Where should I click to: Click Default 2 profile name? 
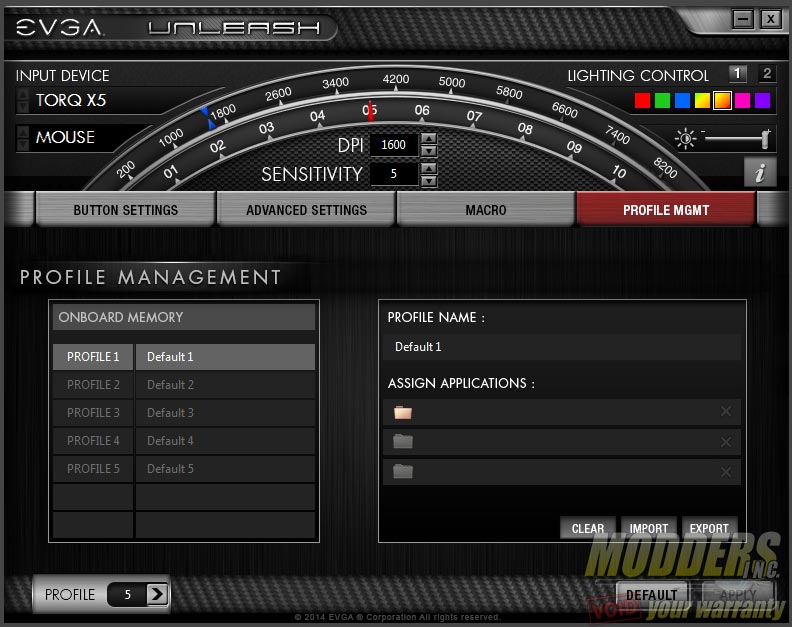tap(170, 385)
